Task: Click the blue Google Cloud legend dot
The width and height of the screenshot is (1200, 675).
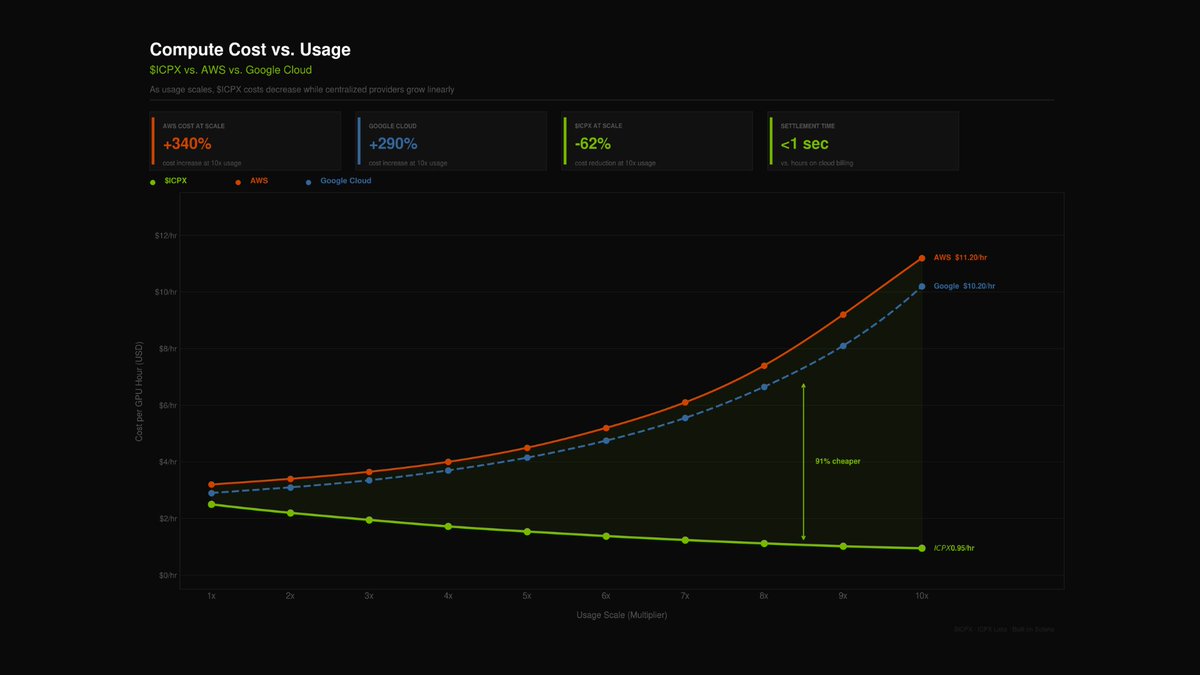Action: [308, 182]
